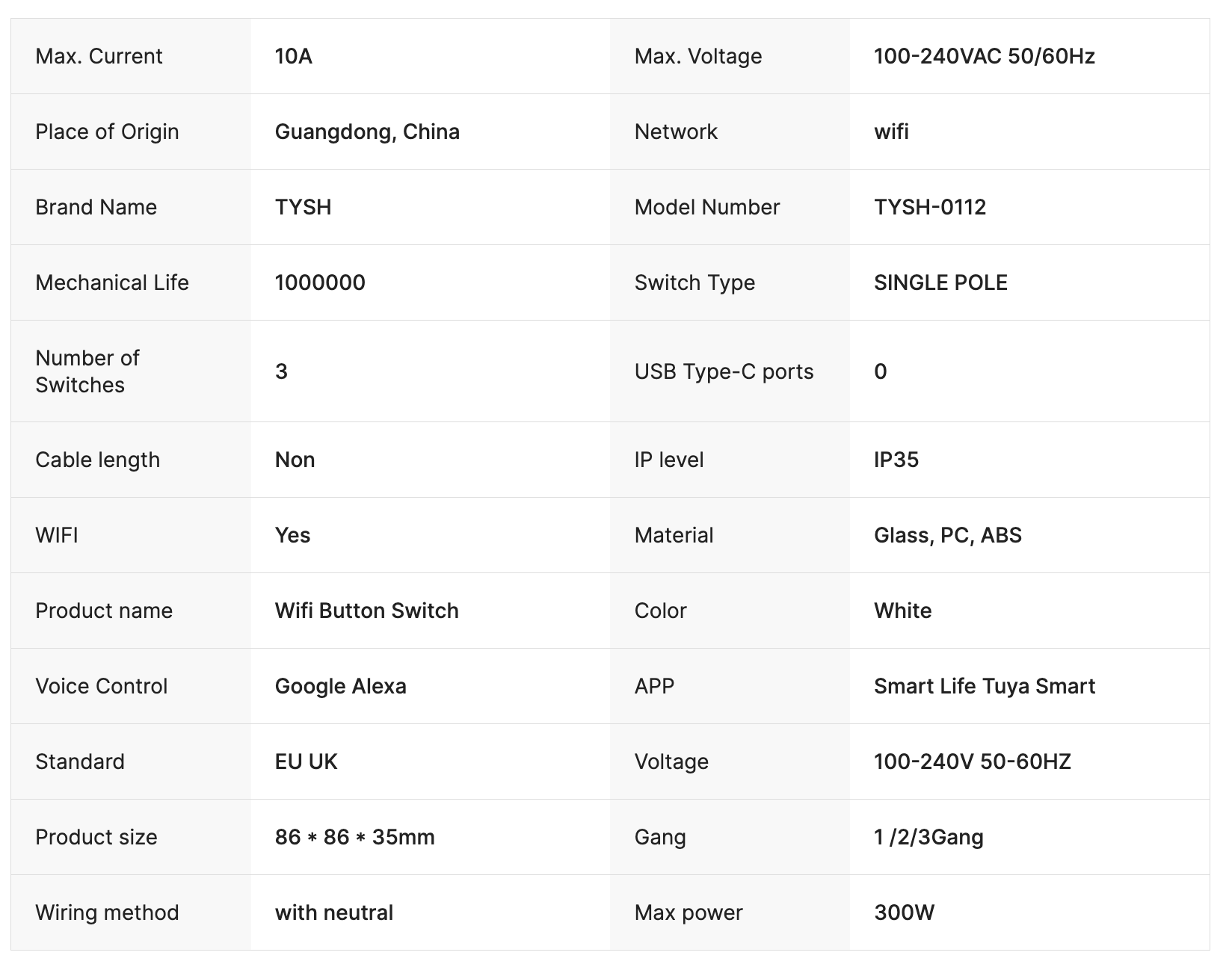Click the "1000000" mechanical life value
1232x967 pixels.
point(320,282)
